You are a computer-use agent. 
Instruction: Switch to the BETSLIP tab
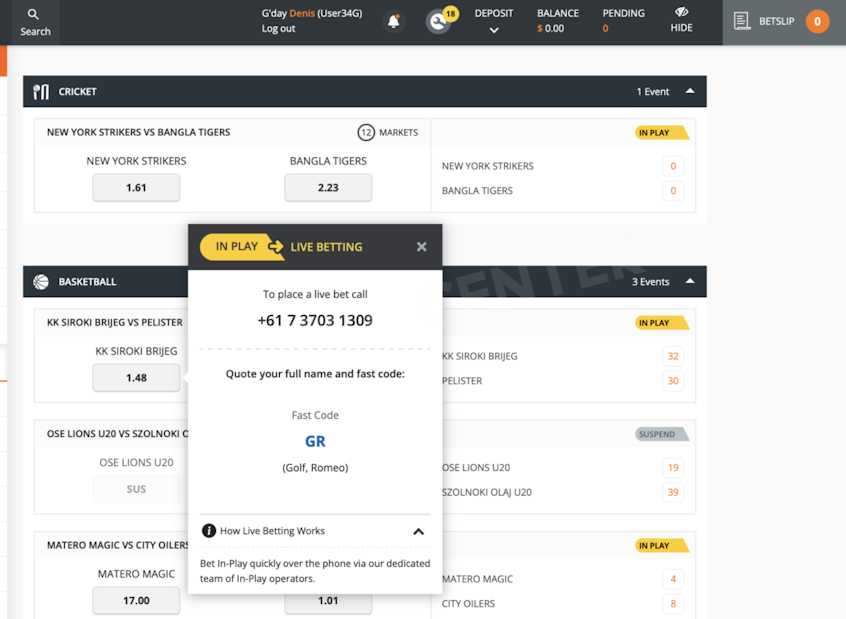pyautogui.click(x=779, y=20)
